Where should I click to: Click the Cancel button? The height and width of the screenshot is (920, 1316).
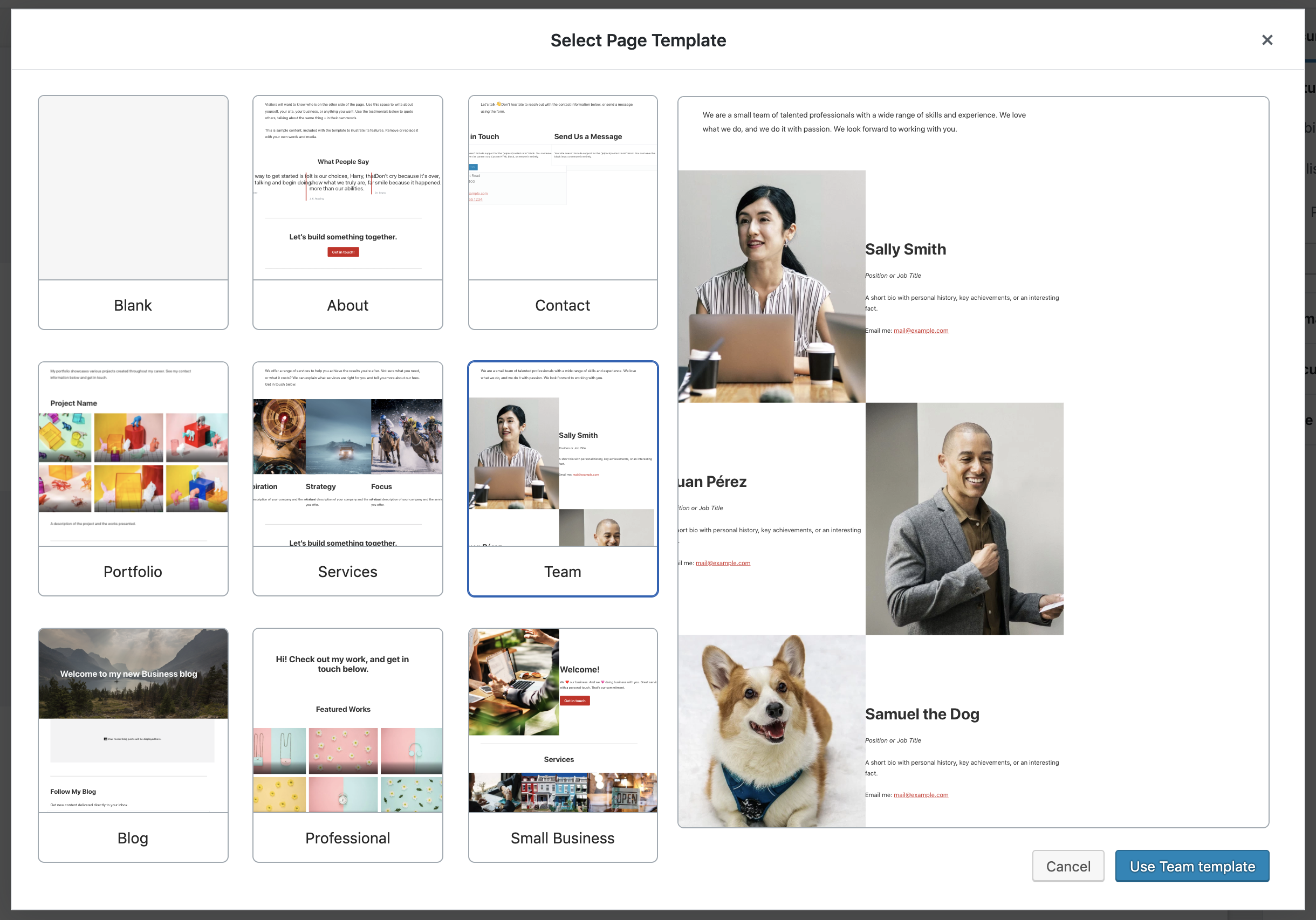tap(1068, 866)
